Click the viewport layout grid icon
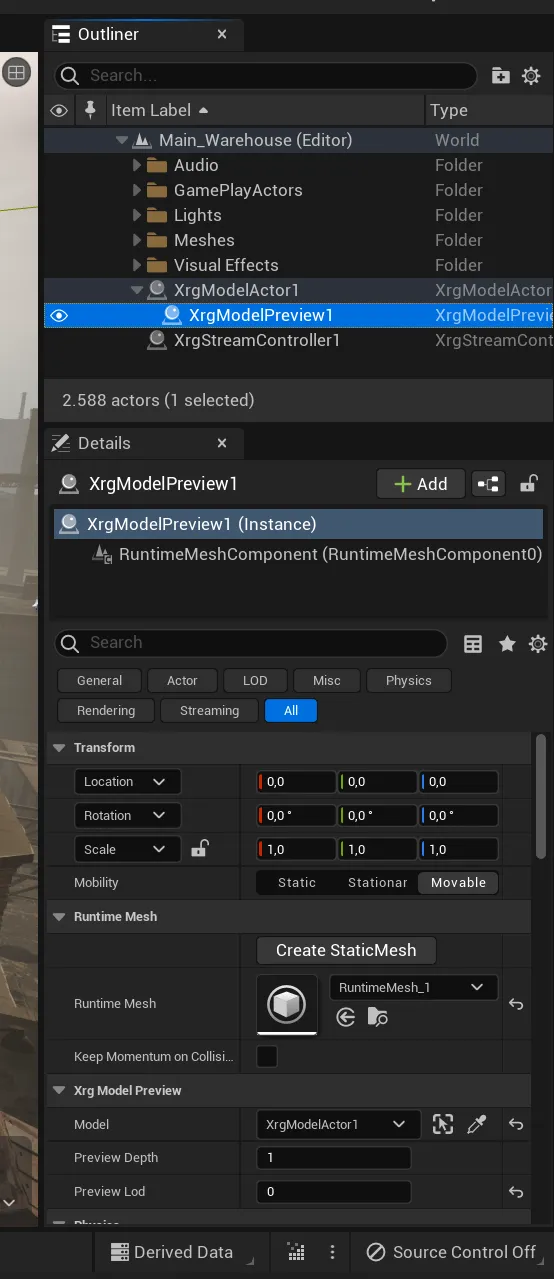This screenshot has height=1279, width=554. click(x=16, y=72)
